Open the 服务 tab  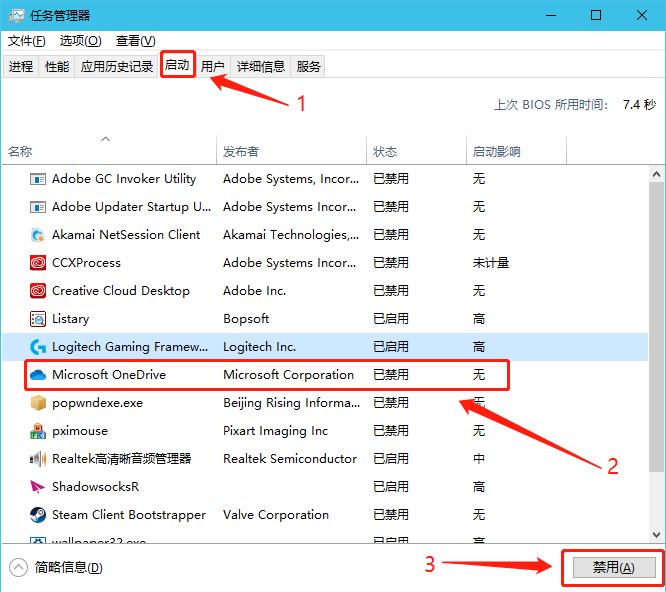click(308, 67)
